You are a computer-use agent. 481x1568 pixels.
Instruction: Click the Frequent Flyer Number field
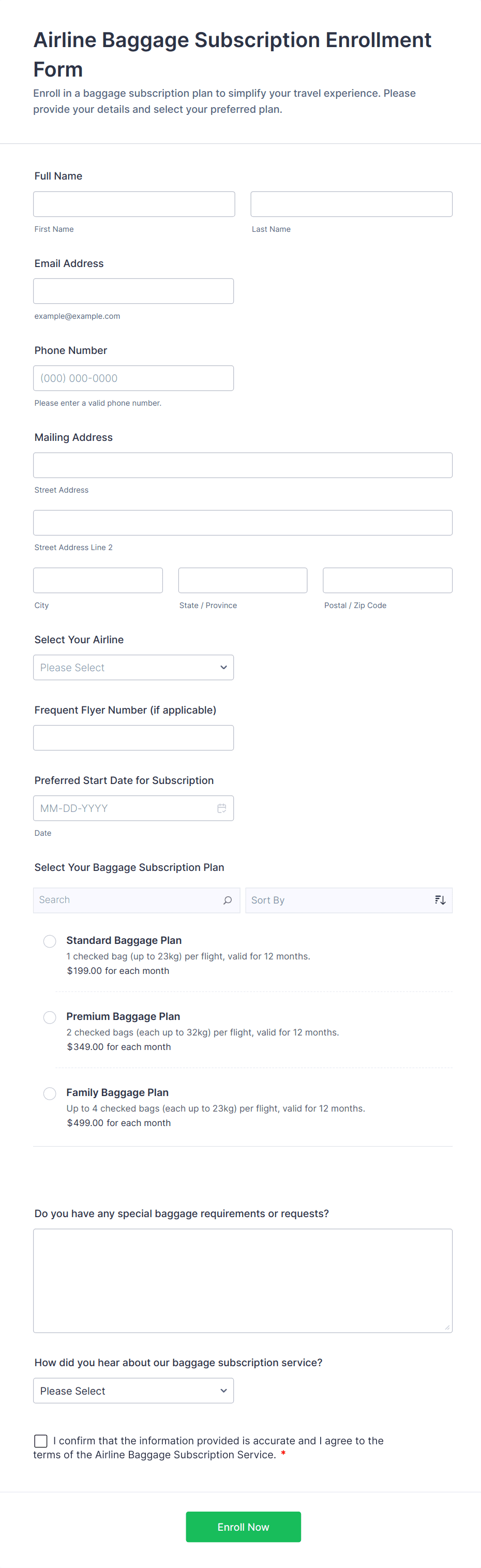click(x=133, y=738)
